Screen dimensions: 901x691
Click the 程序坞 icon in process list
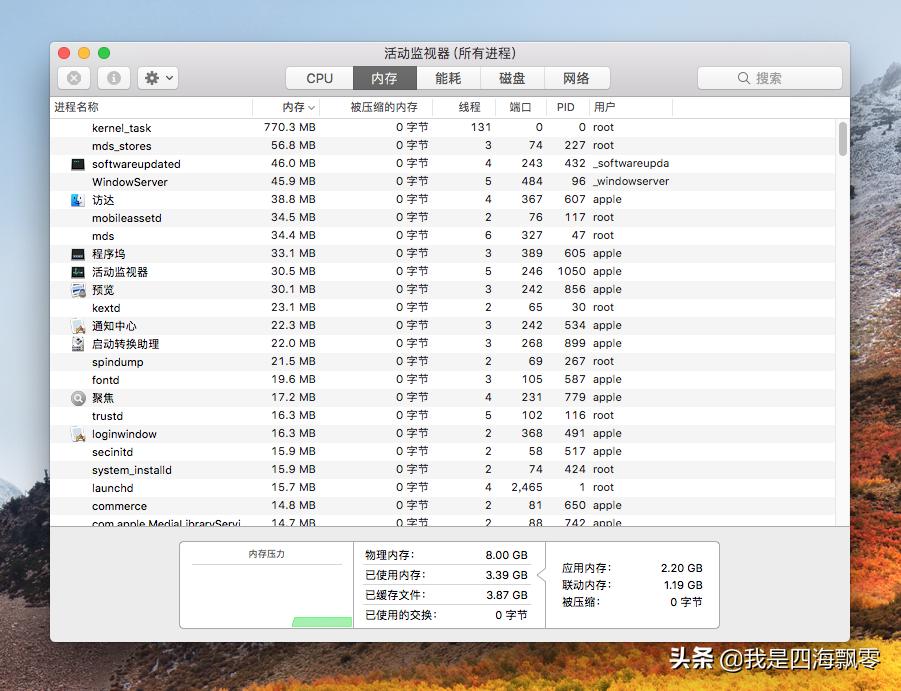pyautogui.click(x=77, y=253)
